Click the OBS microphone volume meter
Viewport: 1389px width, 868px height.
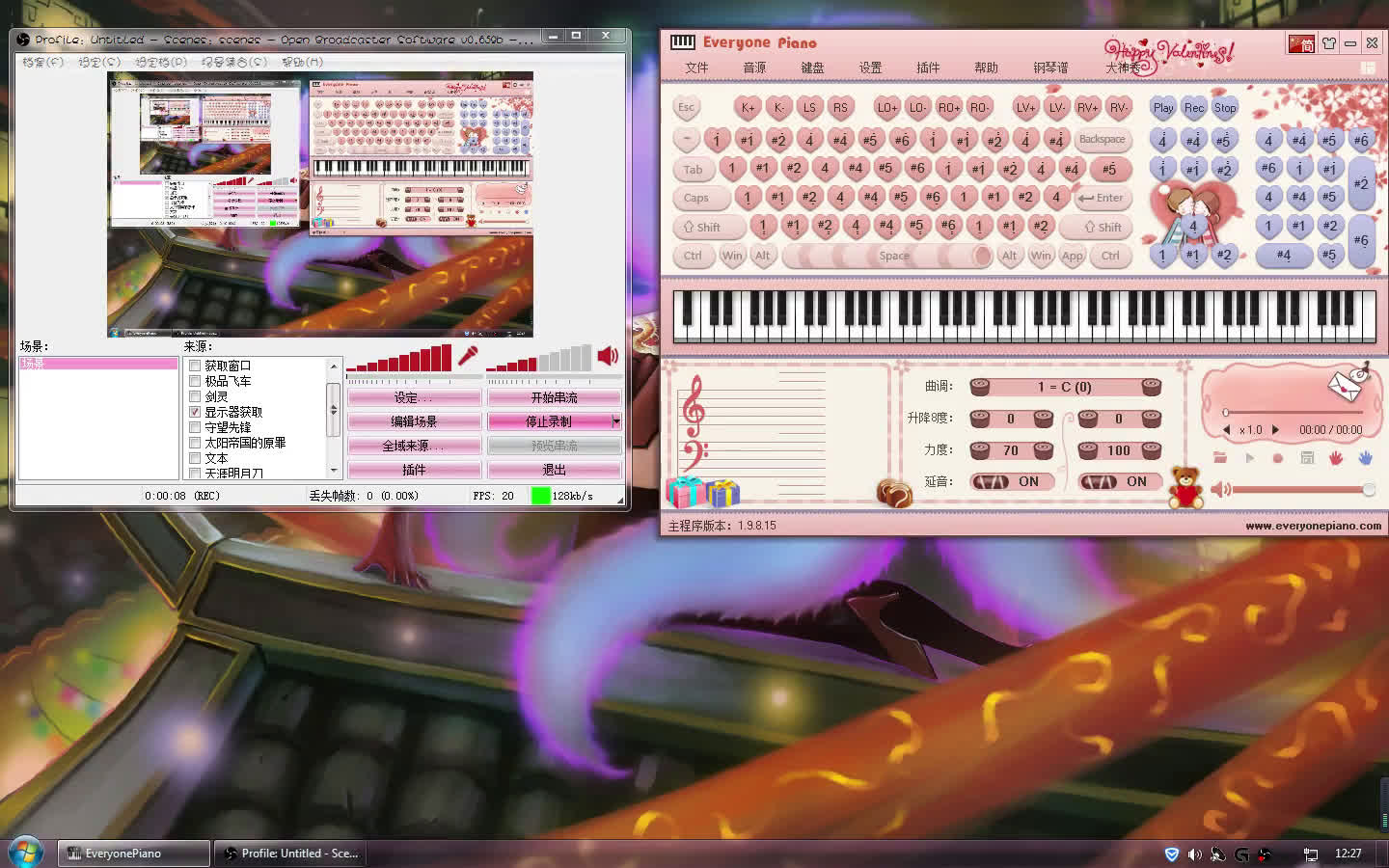398,358
